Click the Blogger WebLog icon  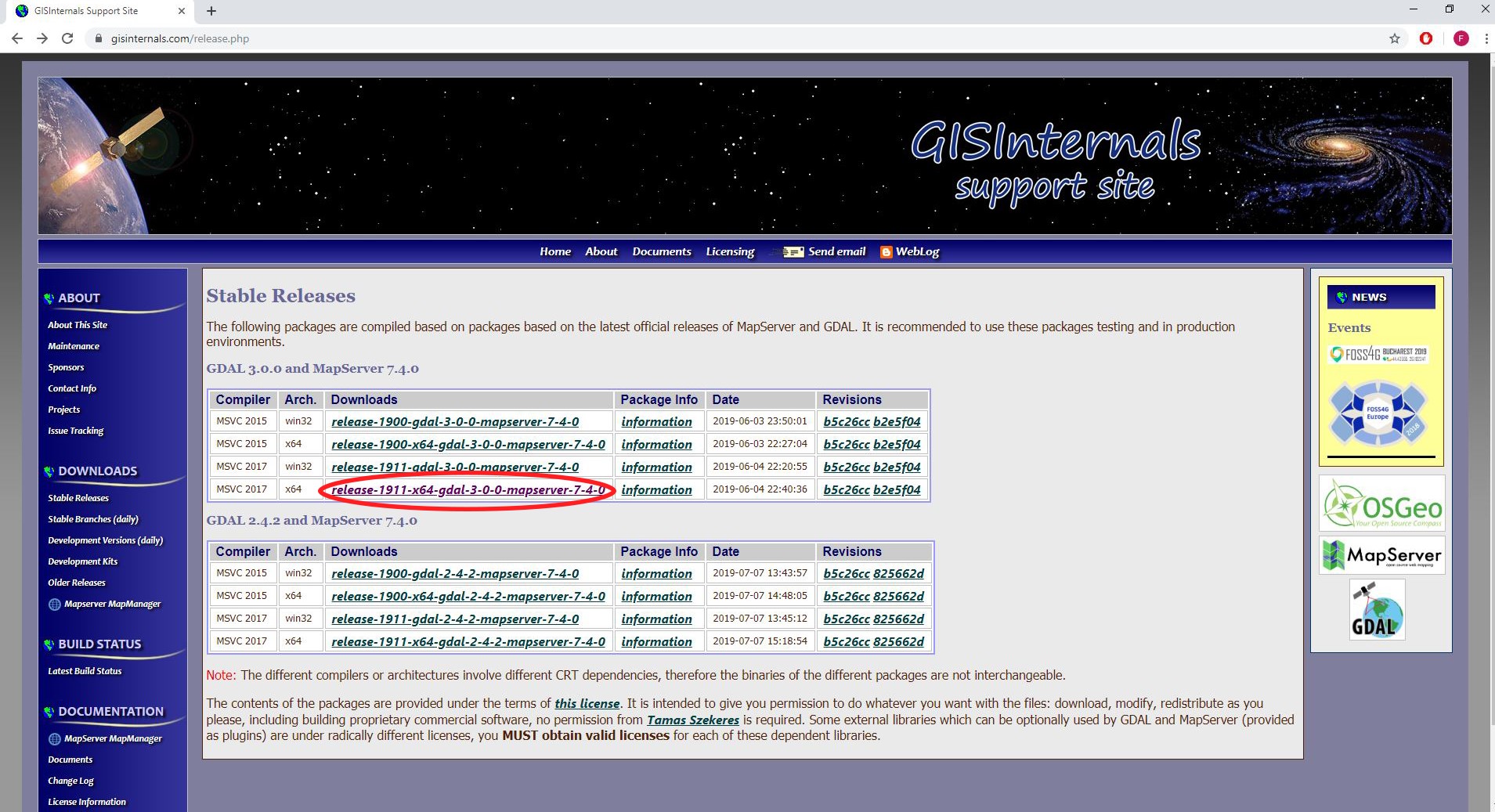pos(886,252)
